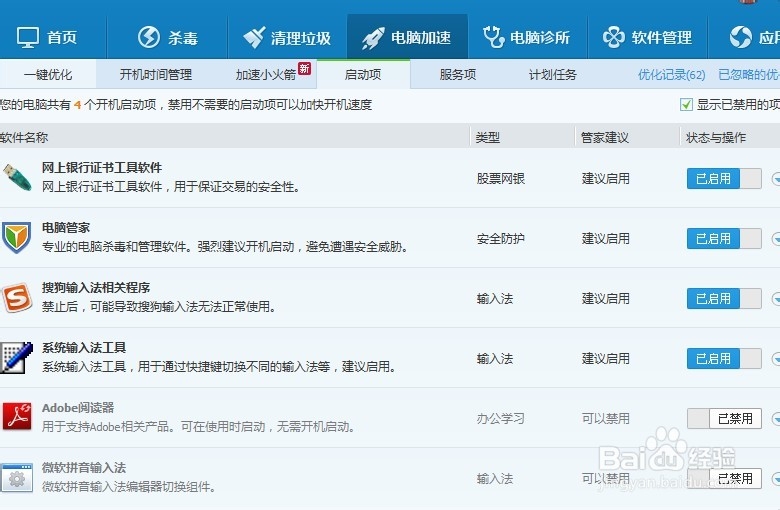780x510 pixels.
Task: Click the 微软拼音输入法 gear window icon
Action: (x=17, y=478)
